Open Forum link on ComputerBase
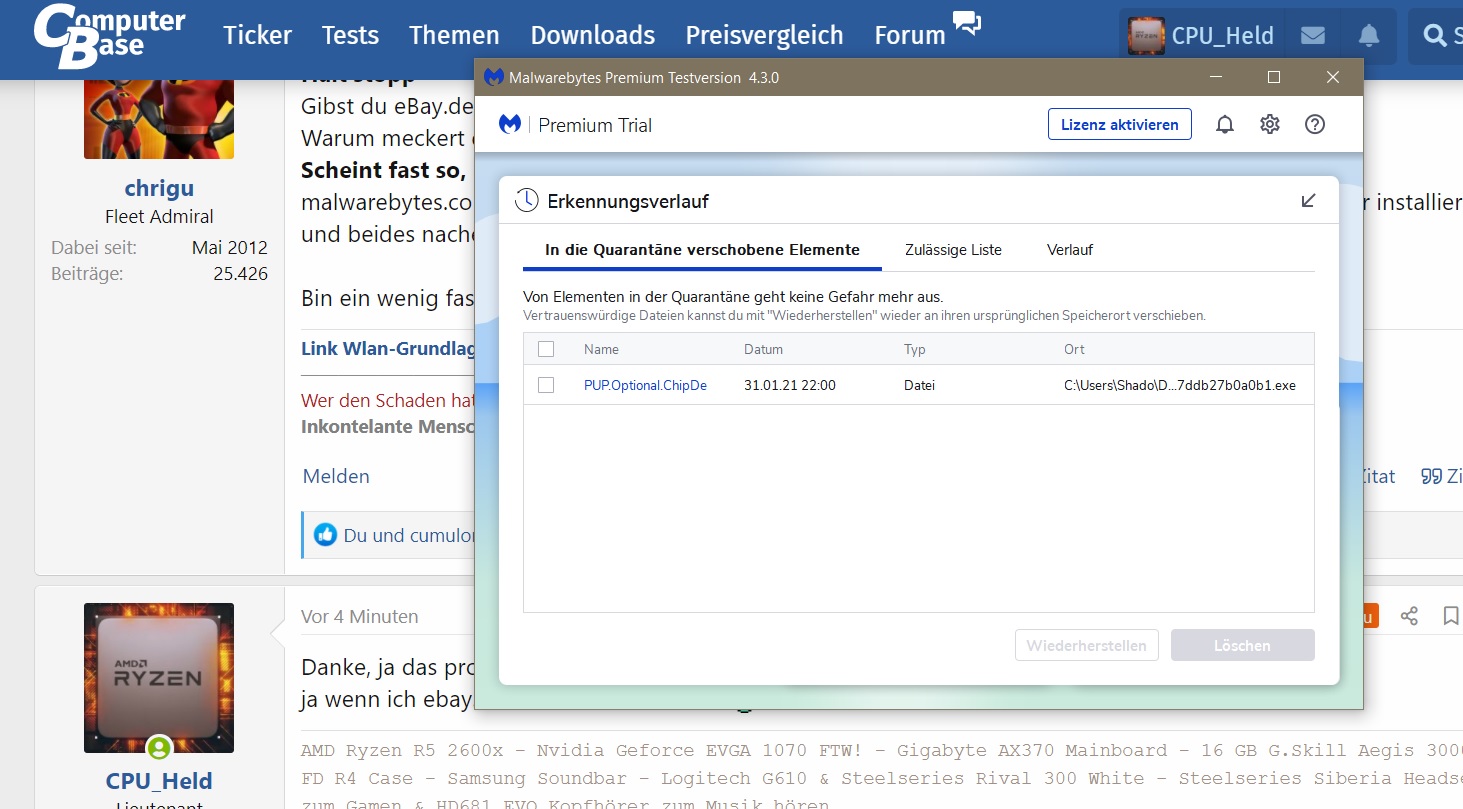Screen dimensions: 1463x809 tap(910, 35)
